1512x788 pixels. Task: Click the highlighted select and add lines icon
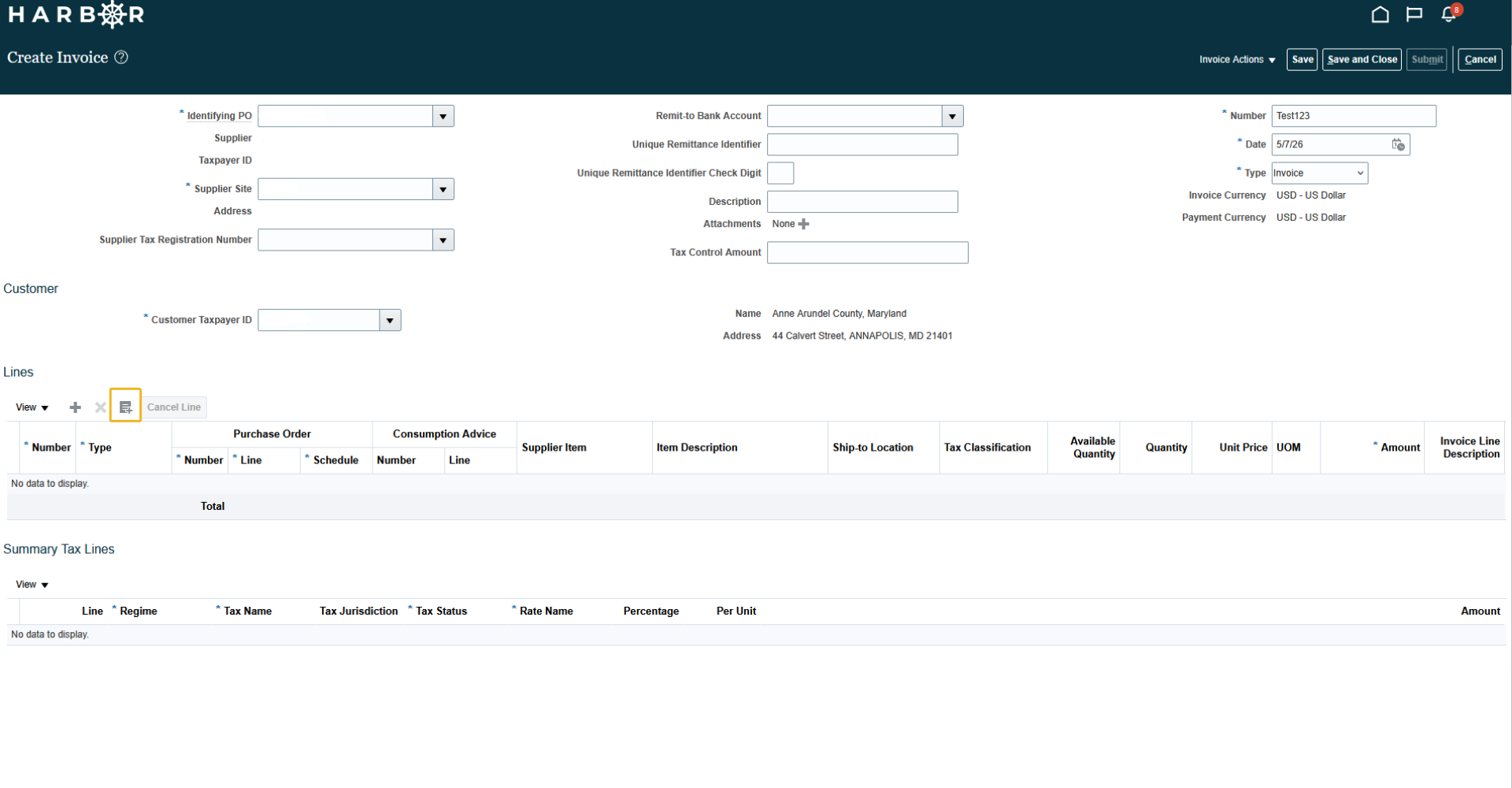[x=125, y=407]
